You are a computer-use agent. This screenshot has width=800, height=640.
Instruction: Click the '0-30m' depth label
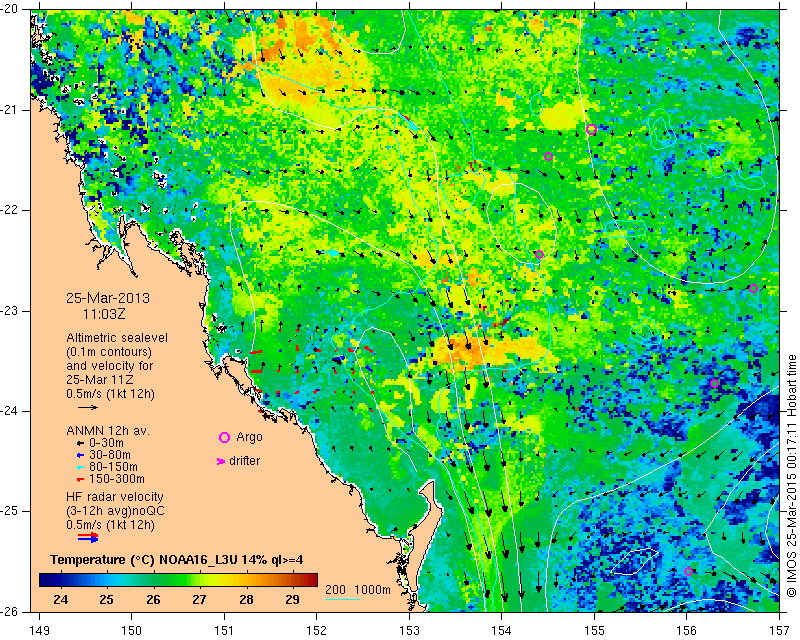click(106, 443)
